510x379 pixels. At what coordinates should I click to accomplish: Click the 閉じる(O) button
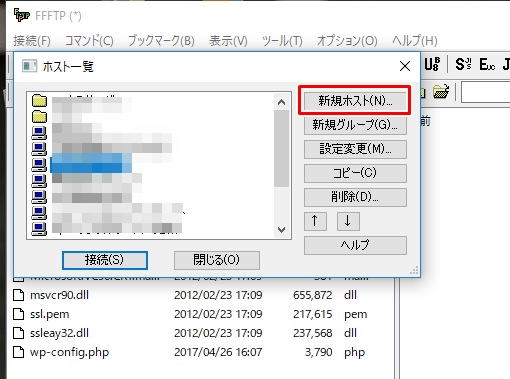tap(217, 260)
